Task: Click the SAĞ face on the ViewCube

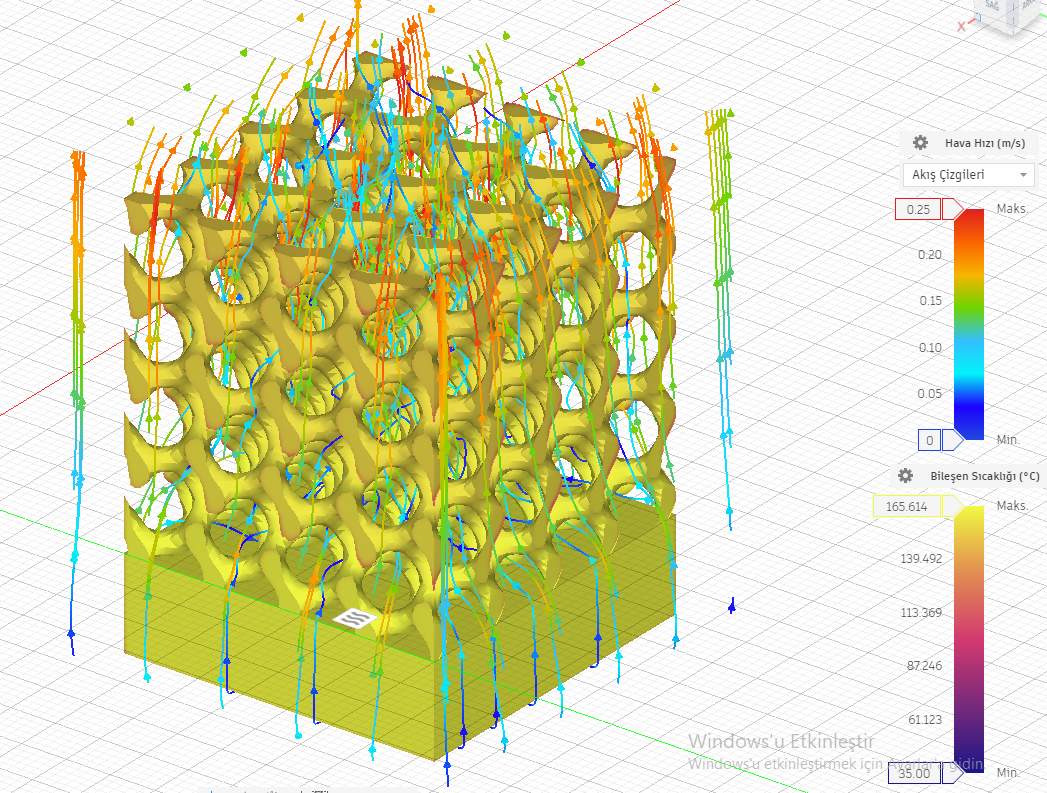Action: click(992, 6)
